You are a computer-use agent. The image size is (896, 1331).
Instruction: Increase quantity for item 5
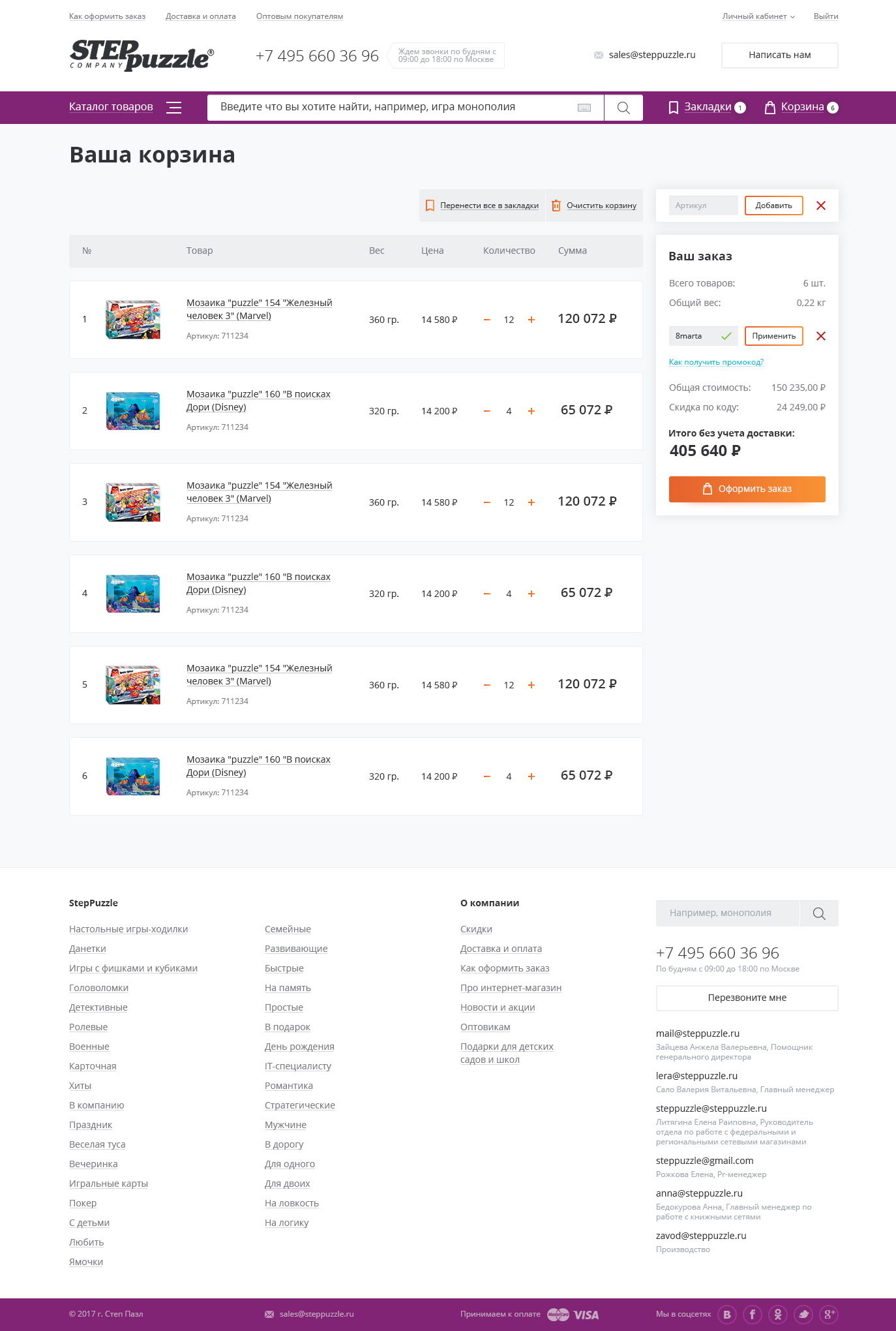point(531,685)
